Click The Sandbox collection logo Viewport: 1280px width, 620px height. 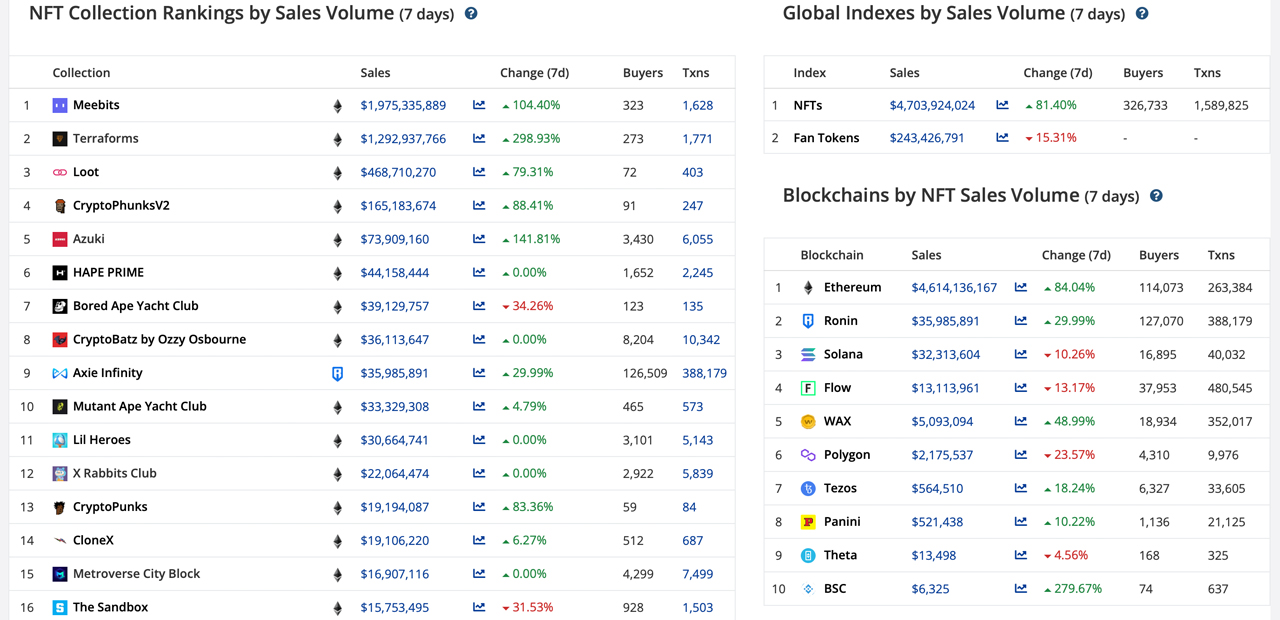[60, 607]
